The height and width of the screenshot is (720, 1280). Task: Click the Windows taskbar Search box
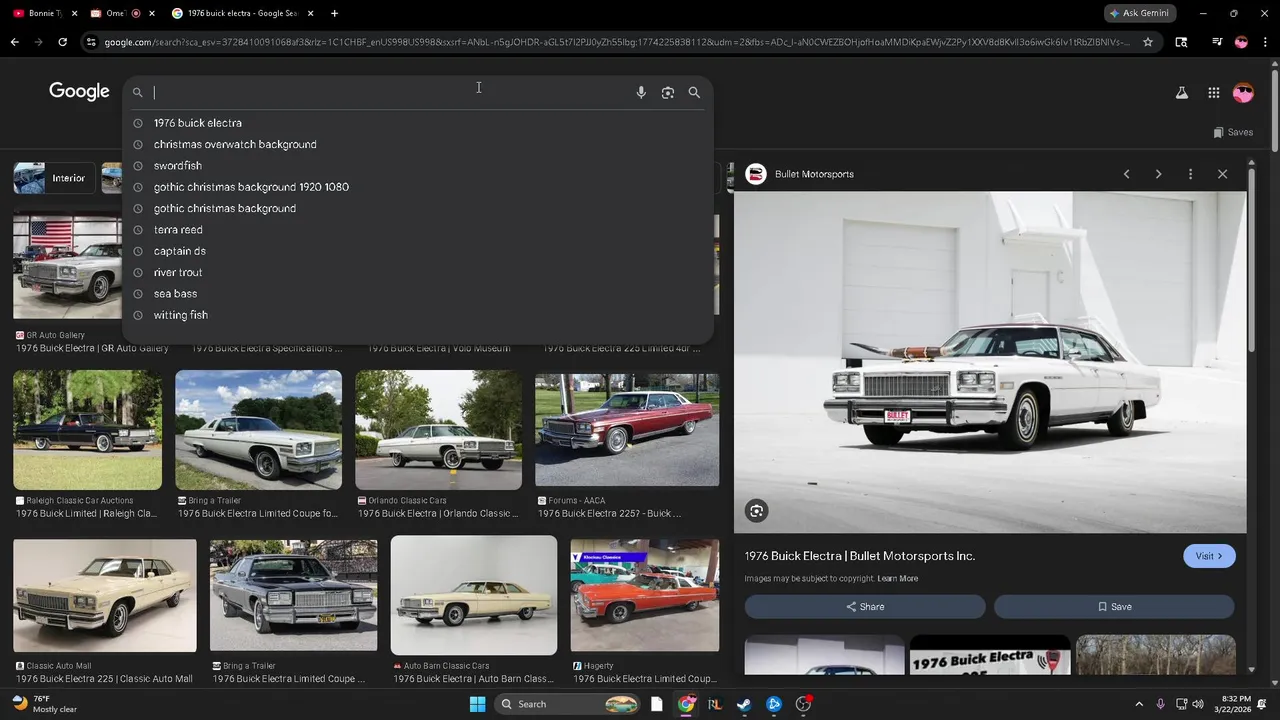pos(568,704)
